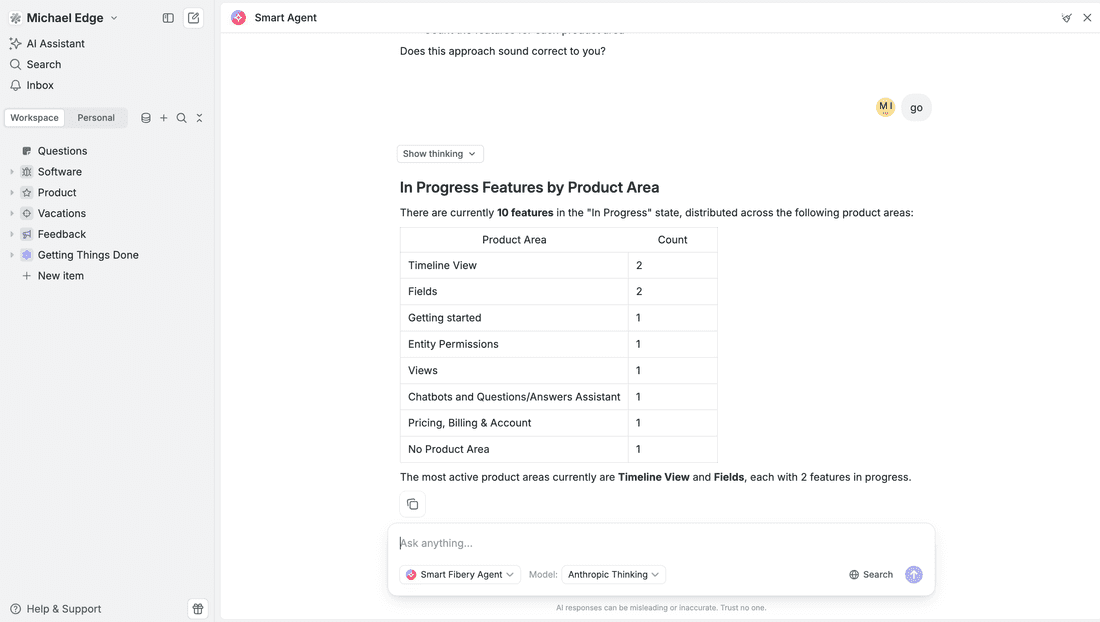Click the database icon in sidebar
The width and height of the screenshot is (1100, 622).
(146, 118)
